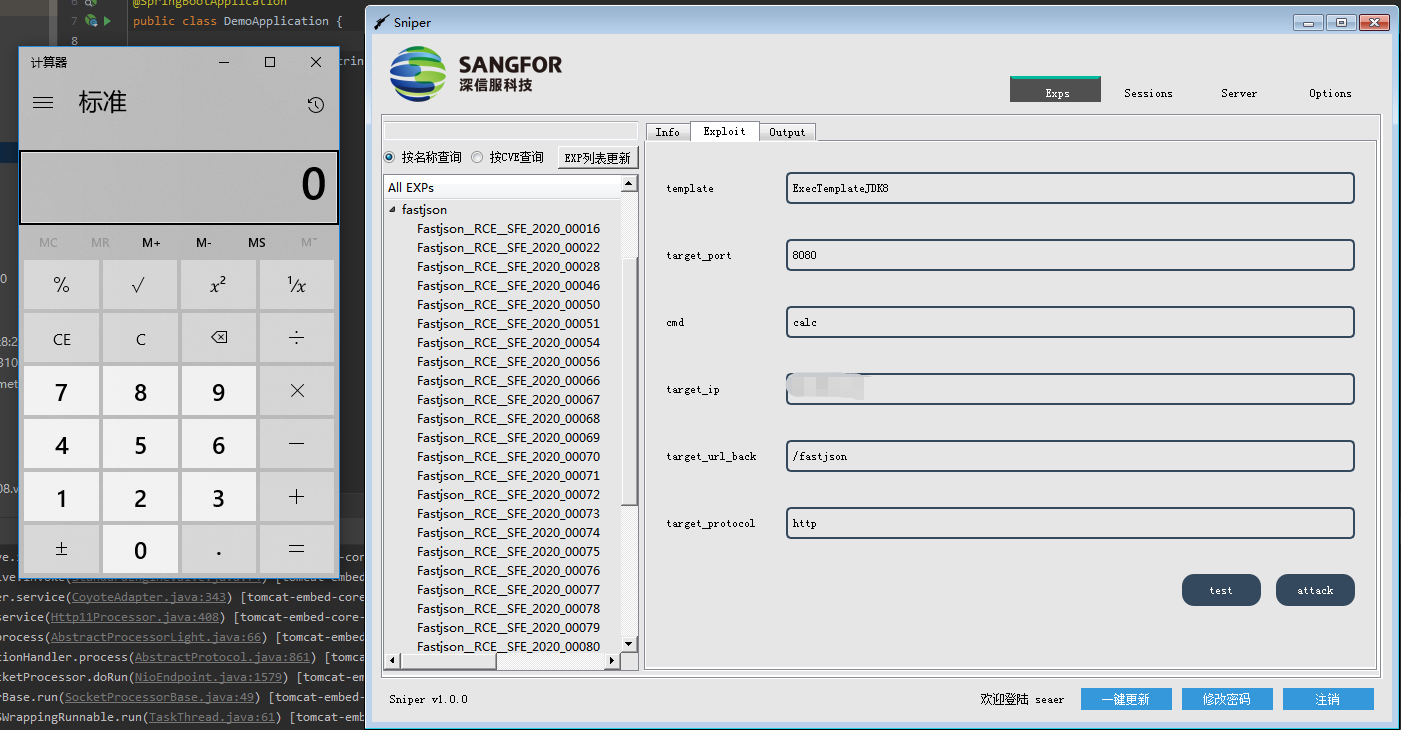Screen dimensions: 1401x730
Task: Select Fastjson__RCE__SFE_2020_00056 in the list
Action: point(508,362)
